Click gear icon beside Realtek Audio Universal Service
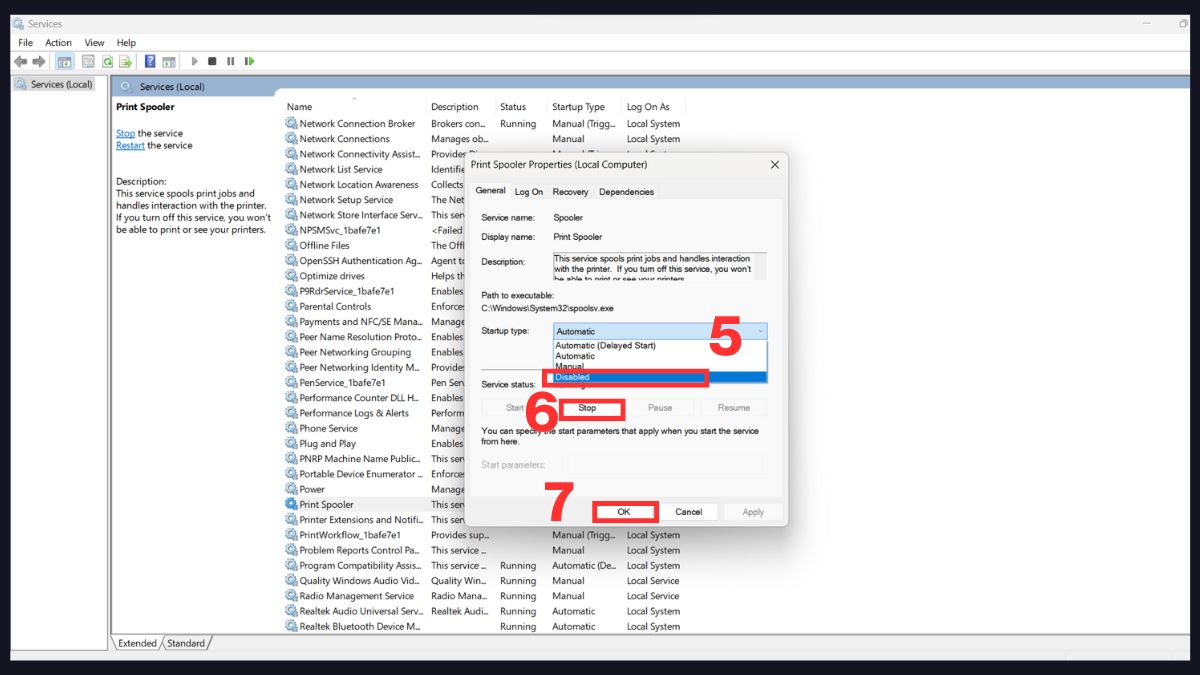This screenshot has height=675, width=1200. click(x=291, y=611)
